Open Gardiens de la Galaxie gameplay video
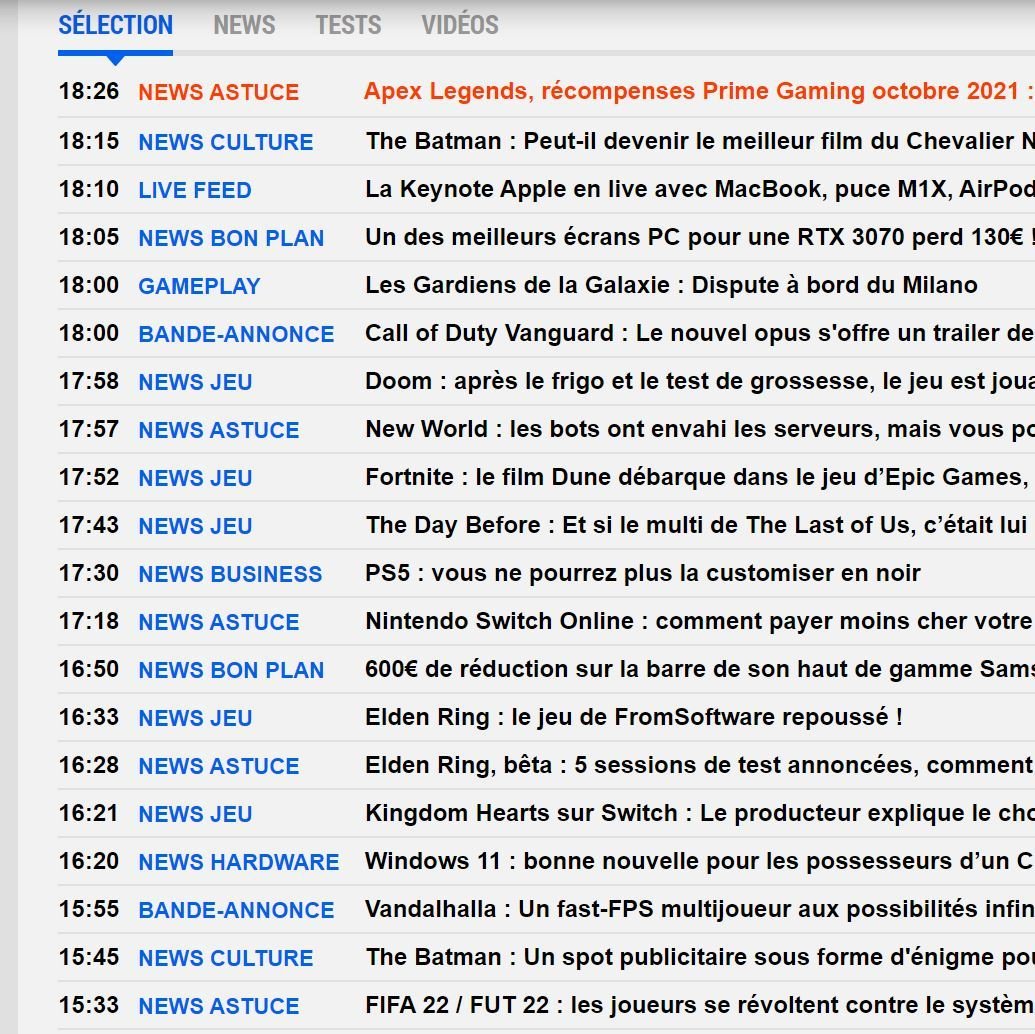The image size is (1035, 1034). (x=671, y=285)
